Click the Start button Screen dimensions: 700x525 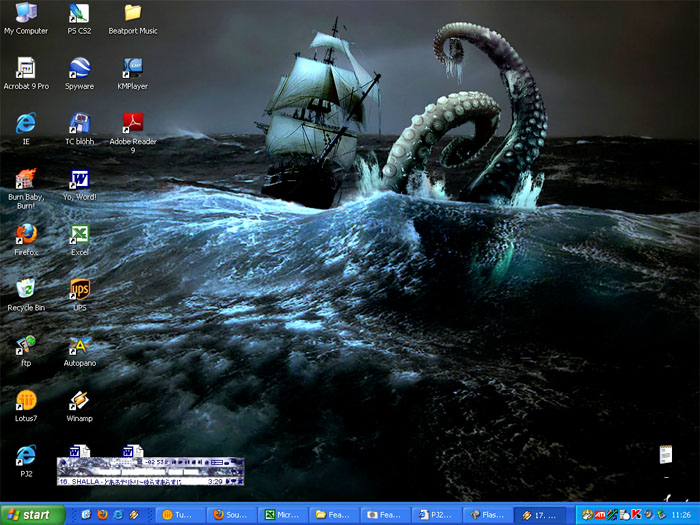point(30,515)
